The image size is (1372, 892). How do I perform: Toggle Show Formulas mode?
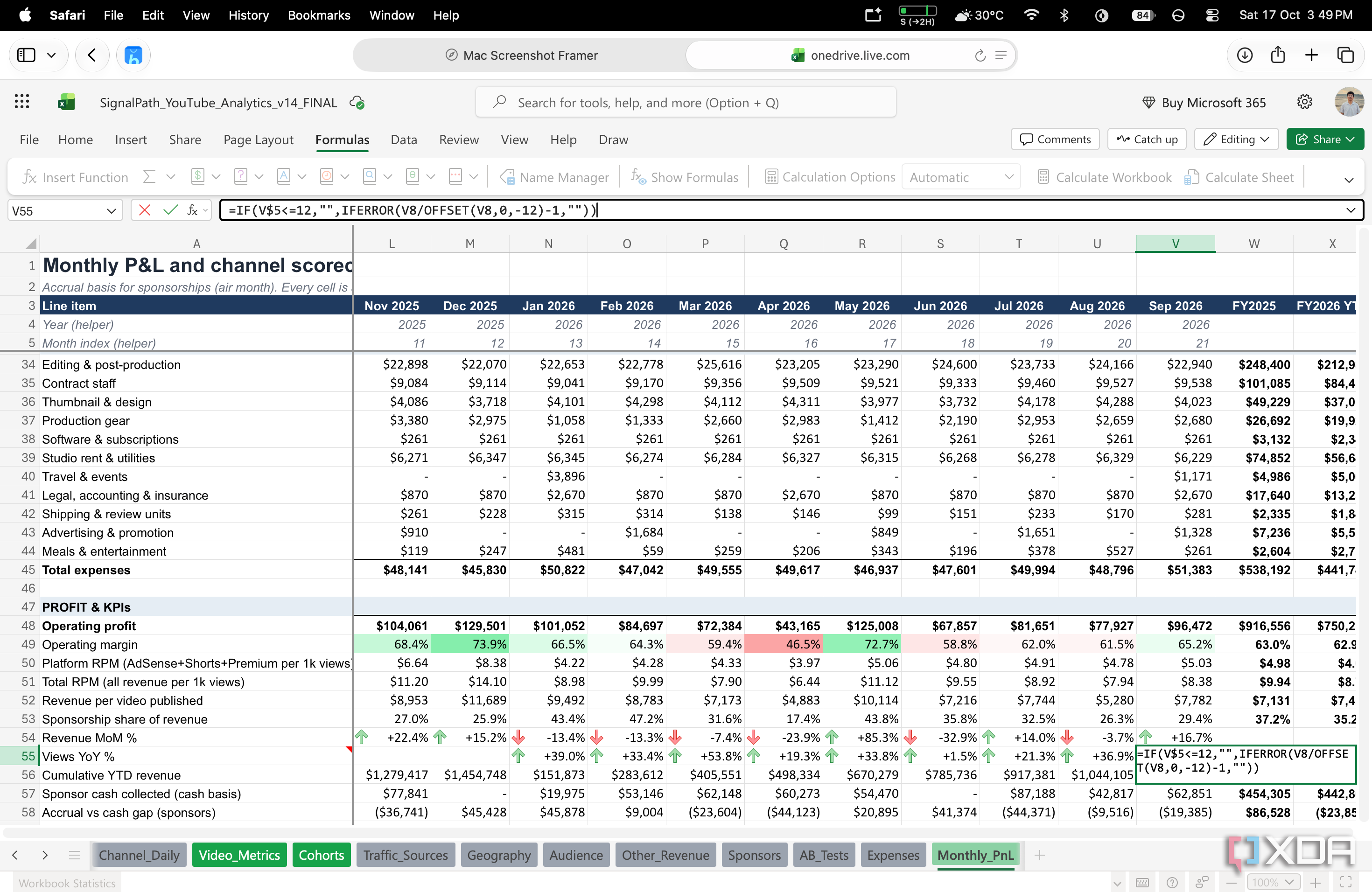tap(684, 177)
